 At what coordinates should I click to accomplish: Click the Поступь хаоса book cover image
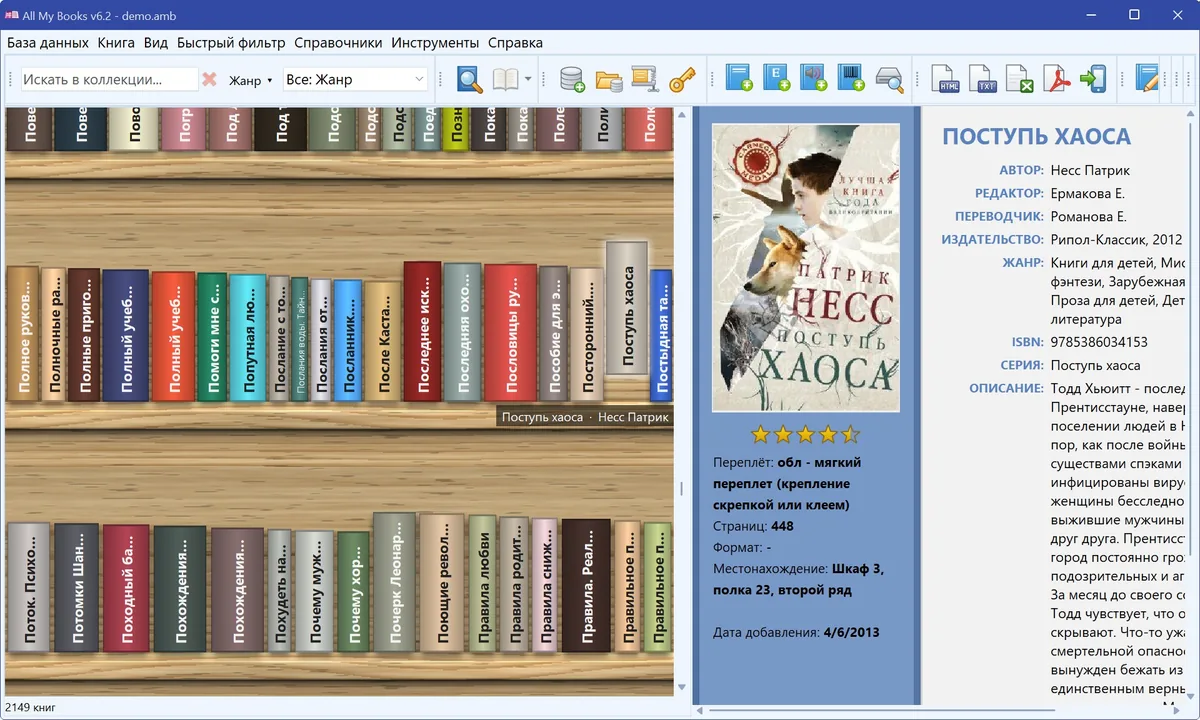click(805, 268)
